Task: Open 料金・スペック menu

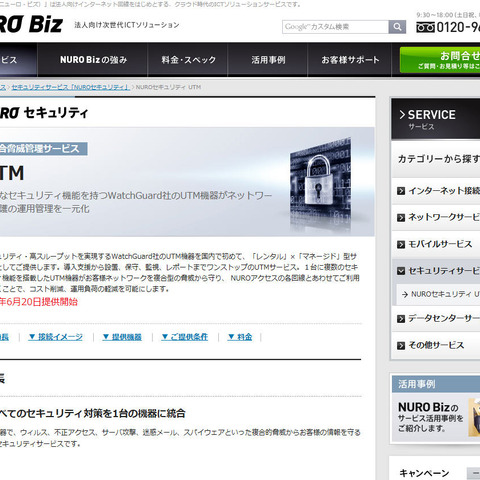Action: 188,60
